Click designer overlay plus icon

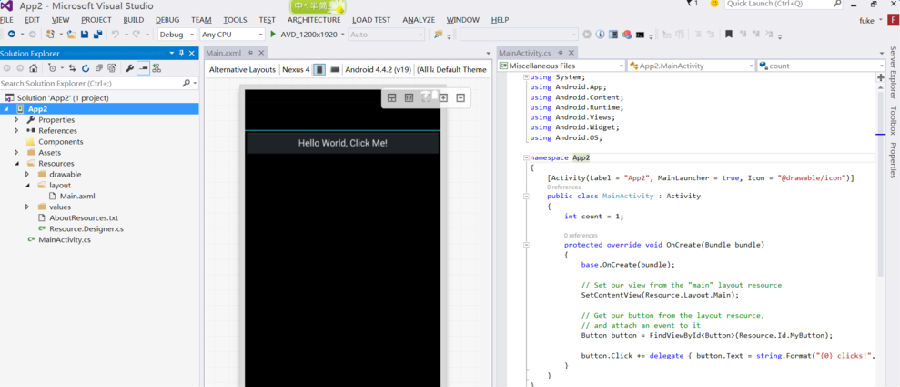[443, 98]
